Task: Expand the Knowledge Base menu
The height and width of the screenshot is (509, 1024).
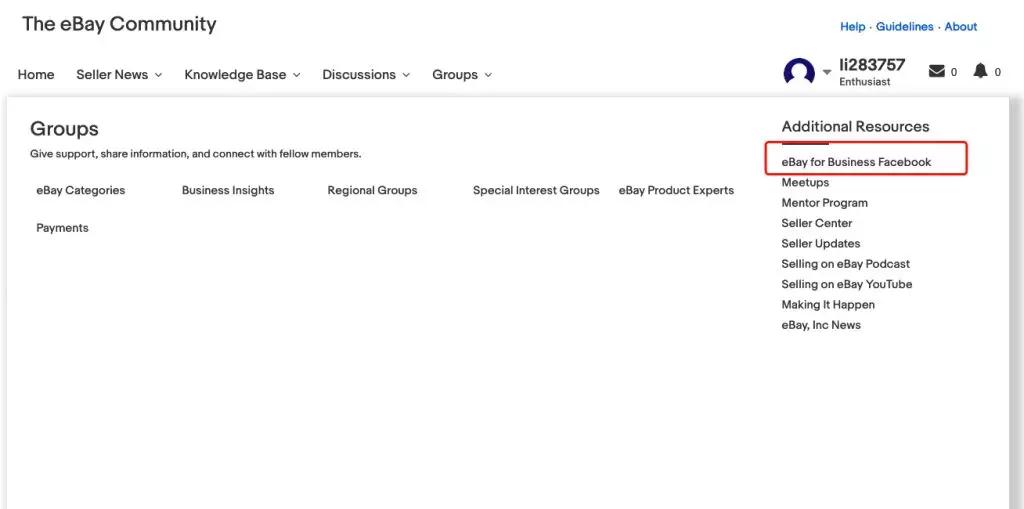Action: (242, 75)
